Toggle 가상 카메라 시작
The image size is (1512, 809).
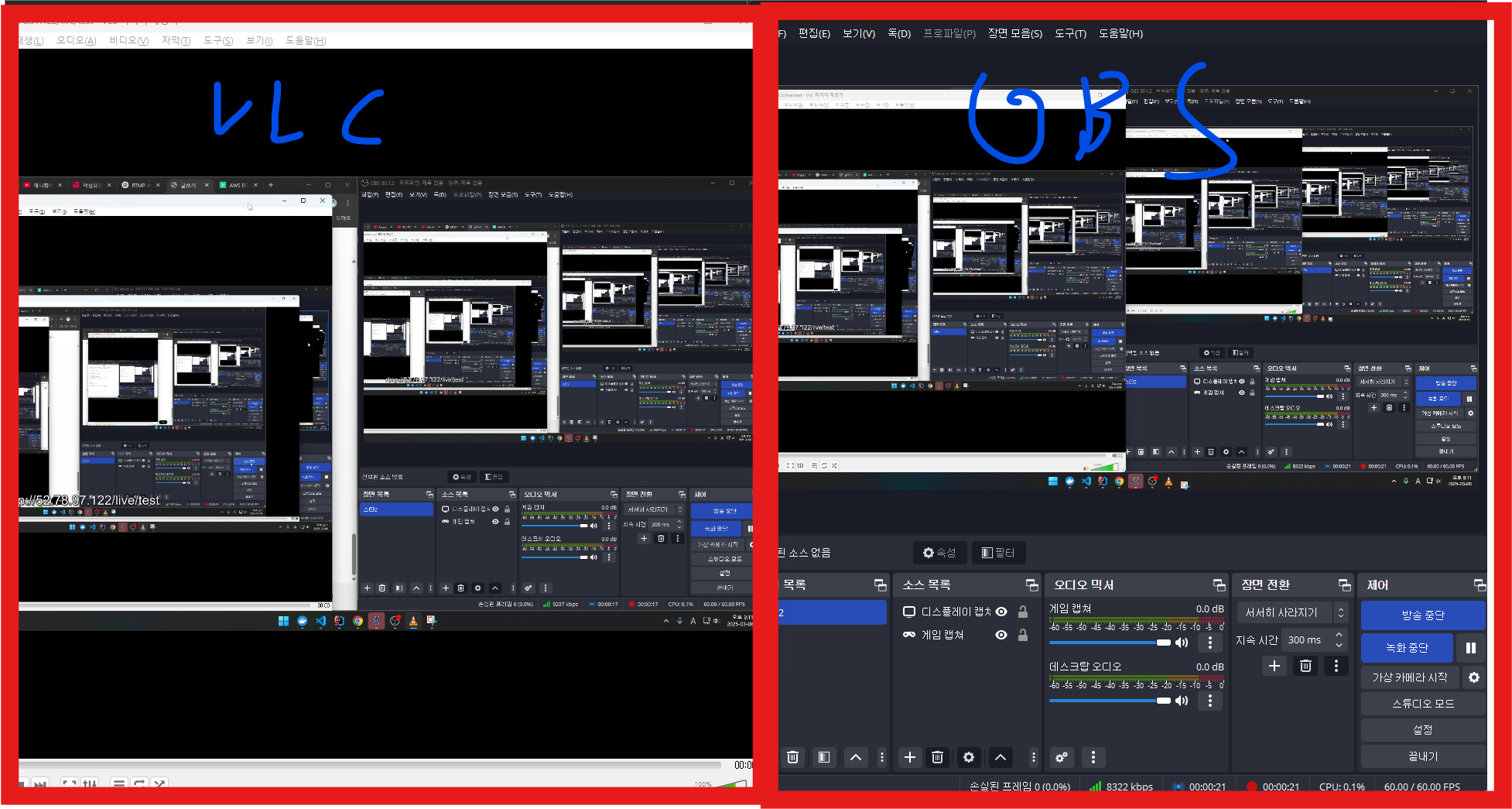tap(1410, 677)
